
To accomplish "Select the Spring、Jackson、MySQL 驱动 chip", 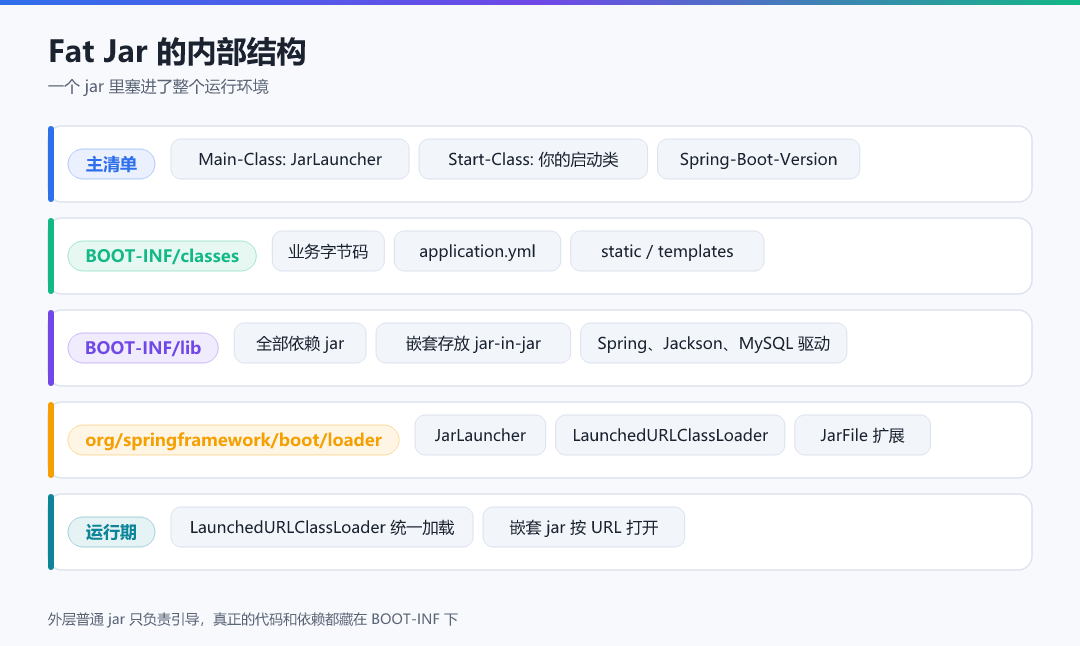I will 714,343.
